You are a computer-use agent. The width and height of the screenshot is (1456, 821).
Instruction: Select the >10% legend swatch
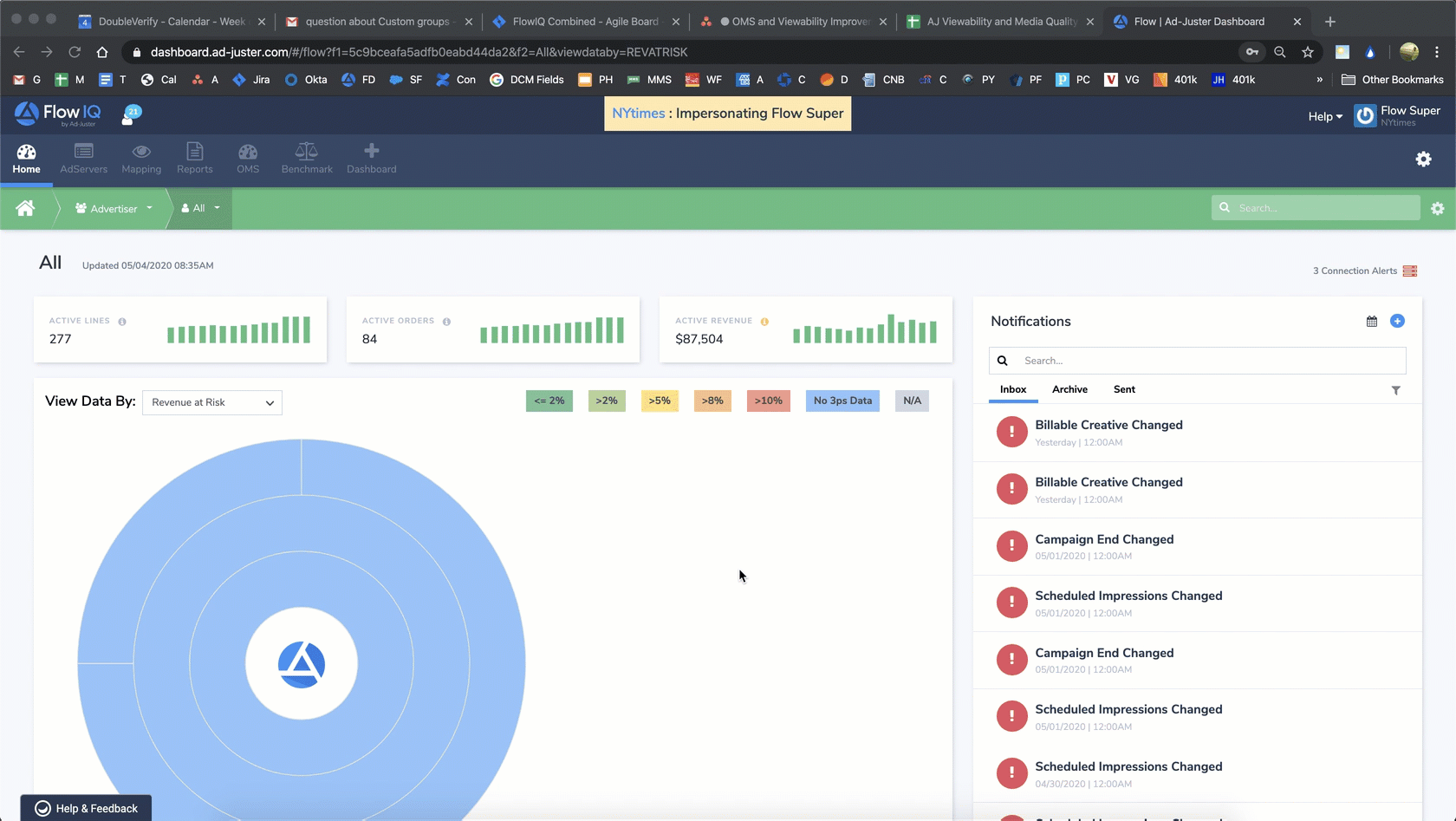[768, 401]
